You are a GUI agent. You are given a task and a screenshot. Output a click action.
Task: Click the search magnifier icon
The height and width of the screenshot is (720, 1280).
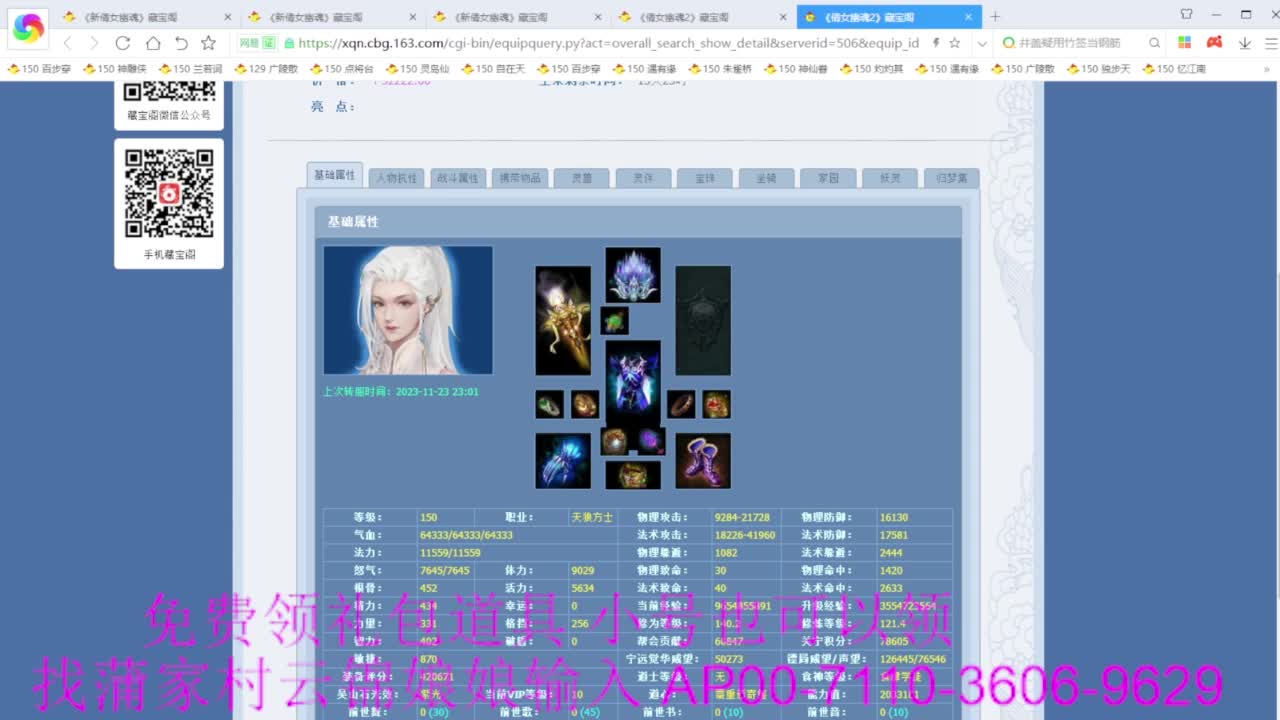click(x=1154, y=43)
